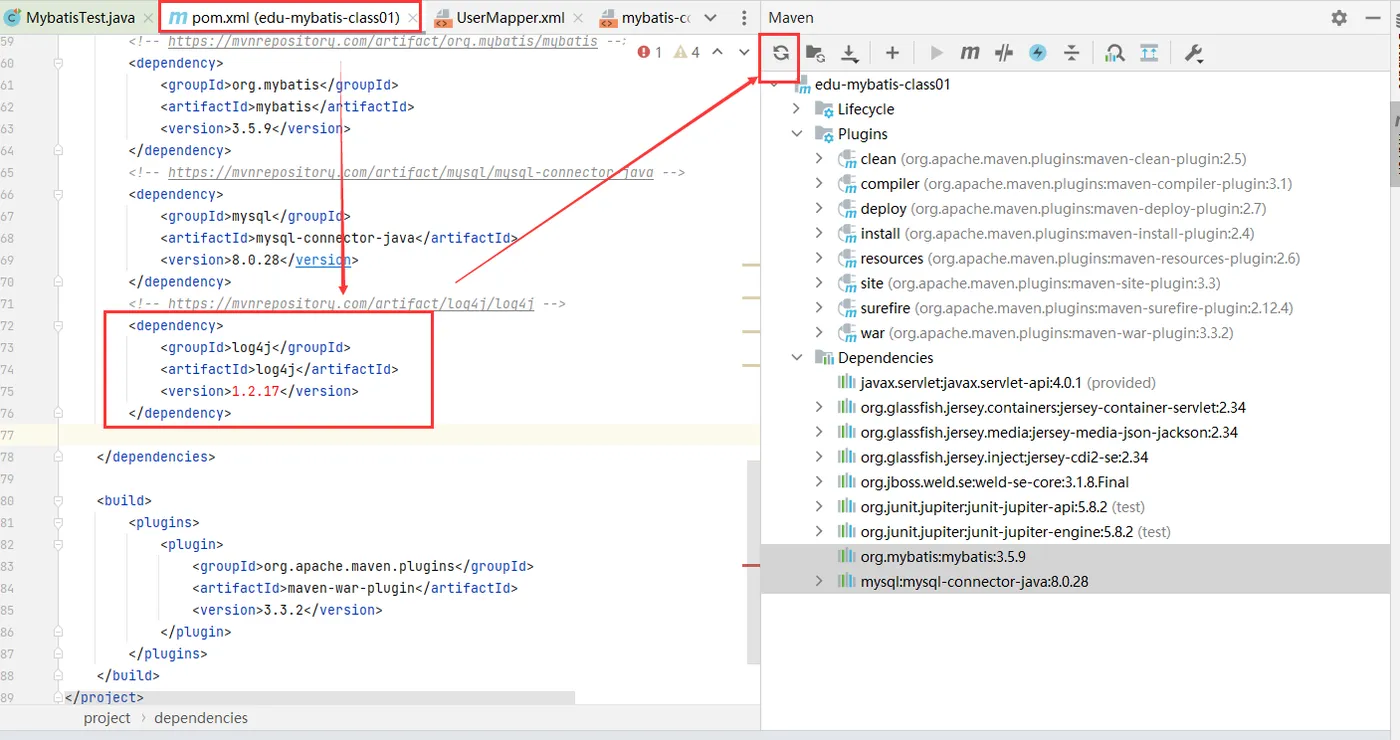This screenshot has height=740, width=1400.
Task: Close the pom.xml tab
Action: point(413,18)
